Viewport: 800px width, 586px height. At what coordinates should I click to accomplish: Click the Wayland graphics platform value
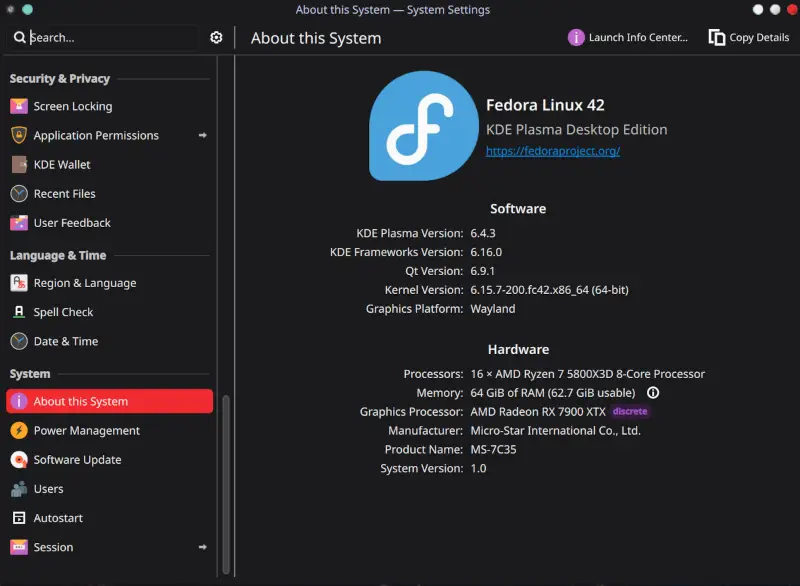[493, 309]
